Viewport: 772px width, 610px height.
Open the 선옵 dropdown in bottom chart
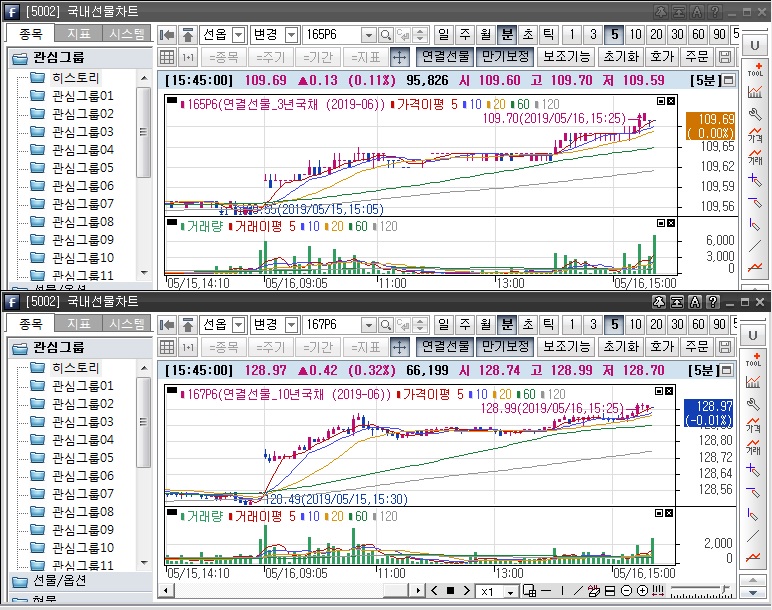tap(238, 324)
